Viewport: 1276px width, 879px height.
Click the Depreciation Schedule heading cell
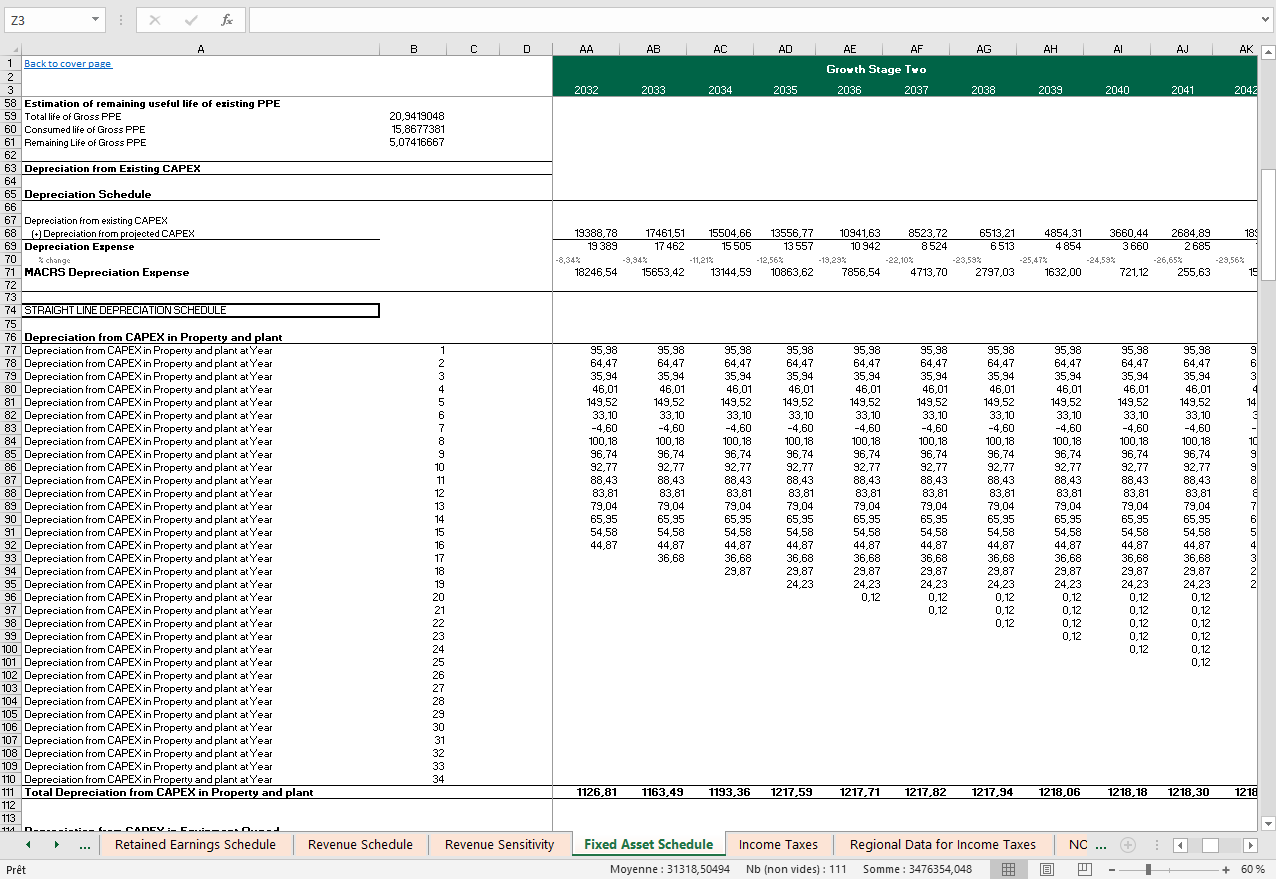point(88,194)
